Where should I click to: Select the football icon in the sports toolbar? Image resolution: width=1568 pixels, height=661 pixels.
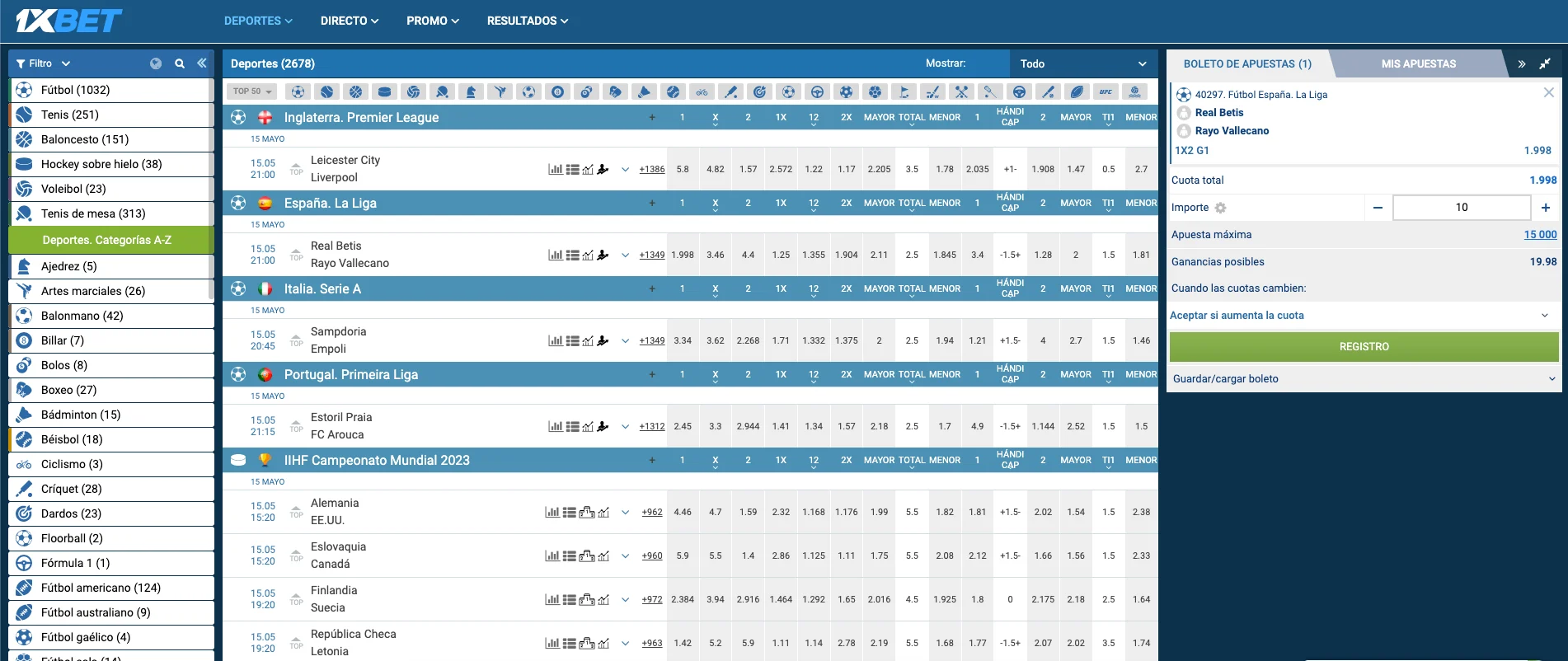(298, 91)
